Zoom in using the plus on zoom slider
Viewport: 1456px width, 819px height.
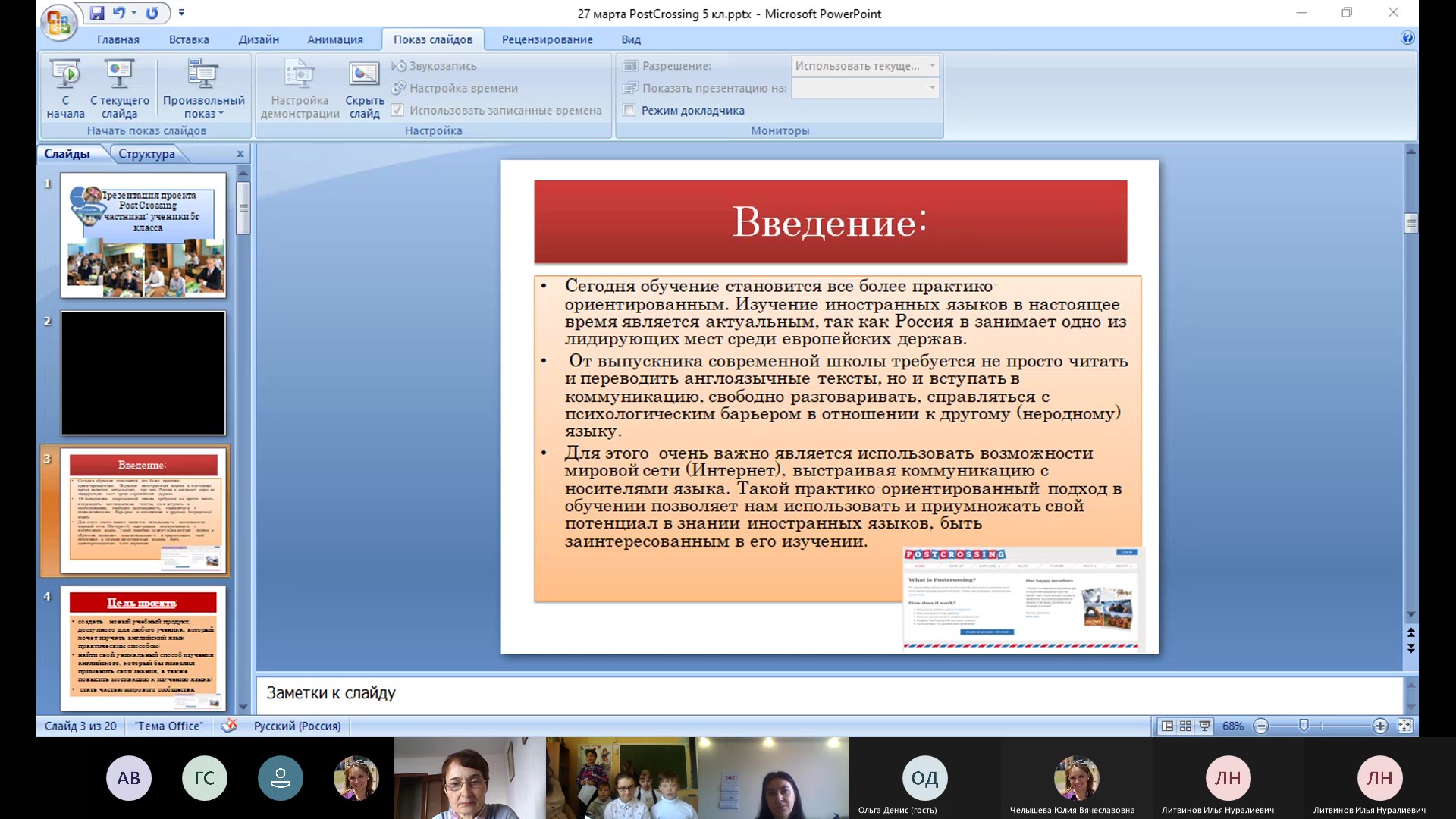pyautogui.click(x=1379, y=726)
